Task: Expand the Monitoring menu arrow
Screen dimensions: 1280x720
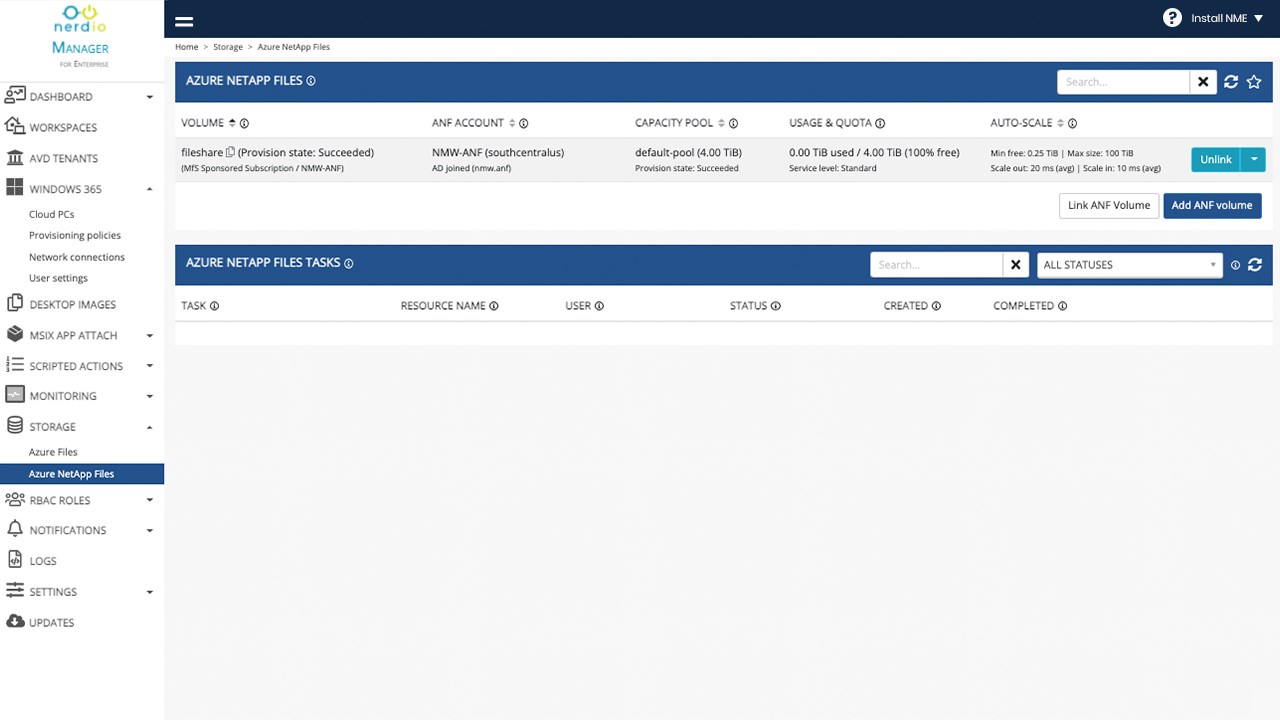Action: pos(150,396)
